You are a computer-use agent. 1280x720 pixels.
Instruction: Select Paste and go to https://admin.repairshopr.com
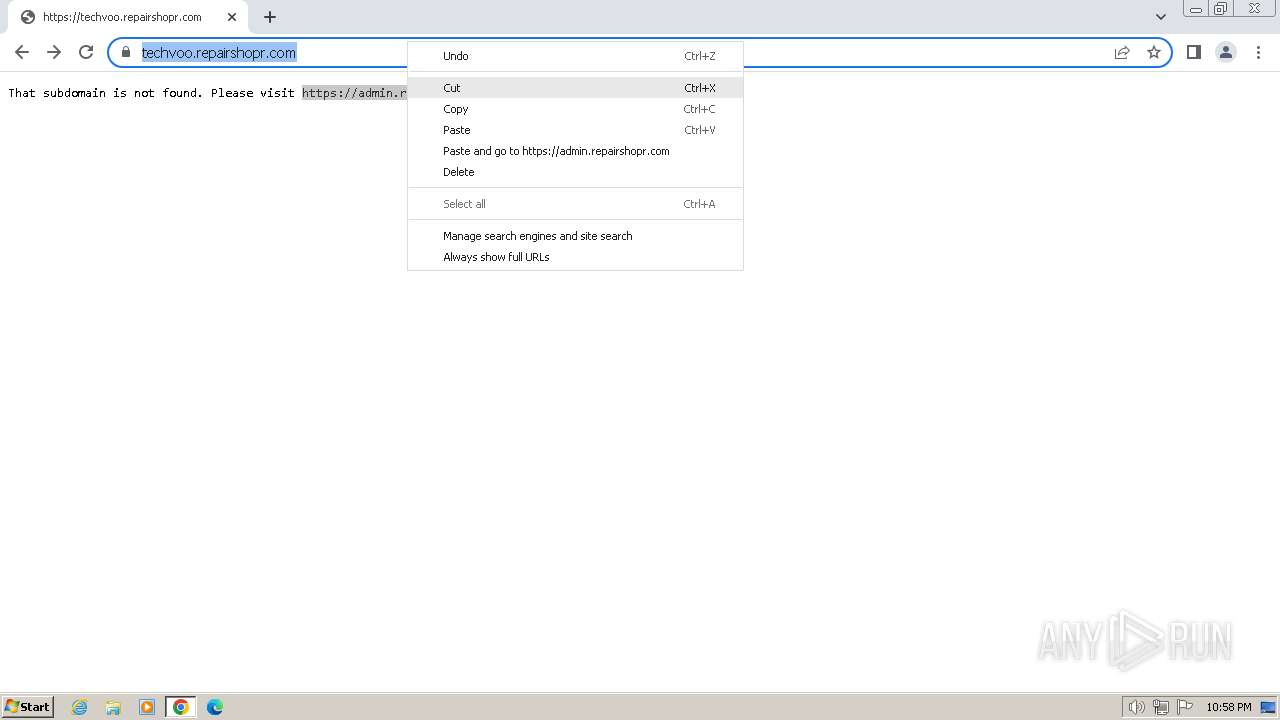click(575, 151)
